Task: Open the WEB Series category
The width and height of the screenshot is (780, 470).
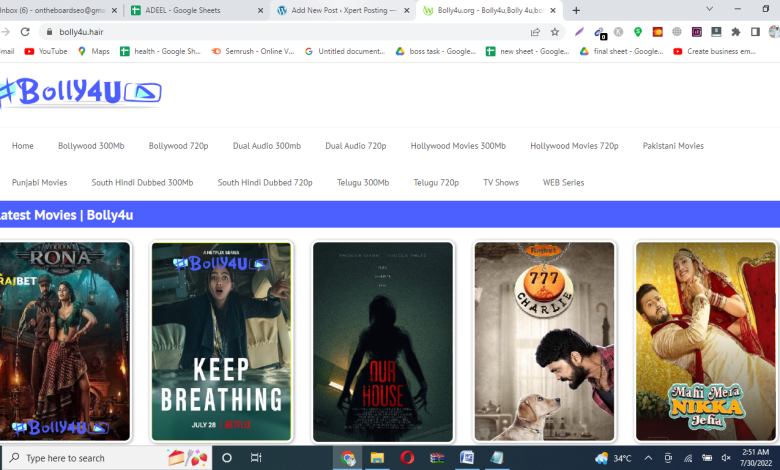Action: (x=564, y=183)
